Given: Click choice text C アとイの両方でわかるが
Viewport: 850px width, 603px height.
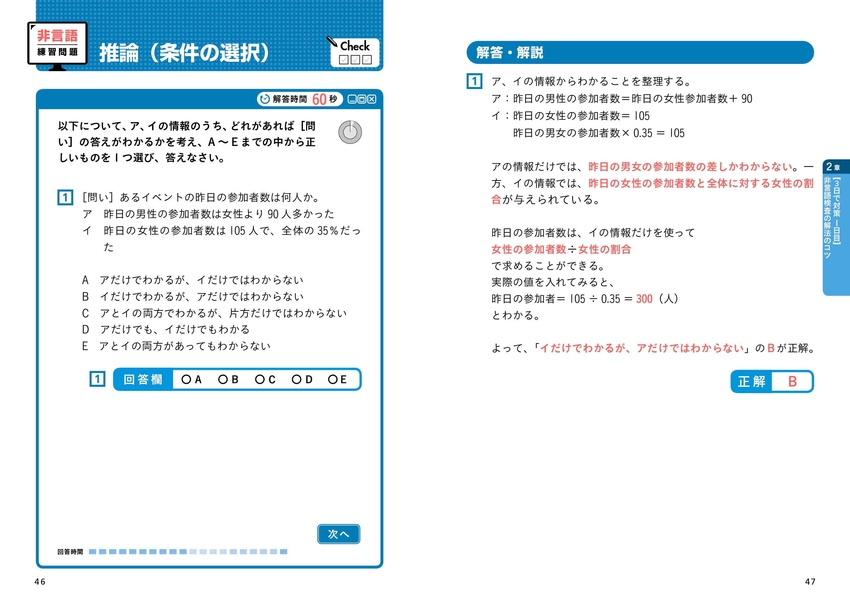Looking at the screenshot, I should coord(214,313).
